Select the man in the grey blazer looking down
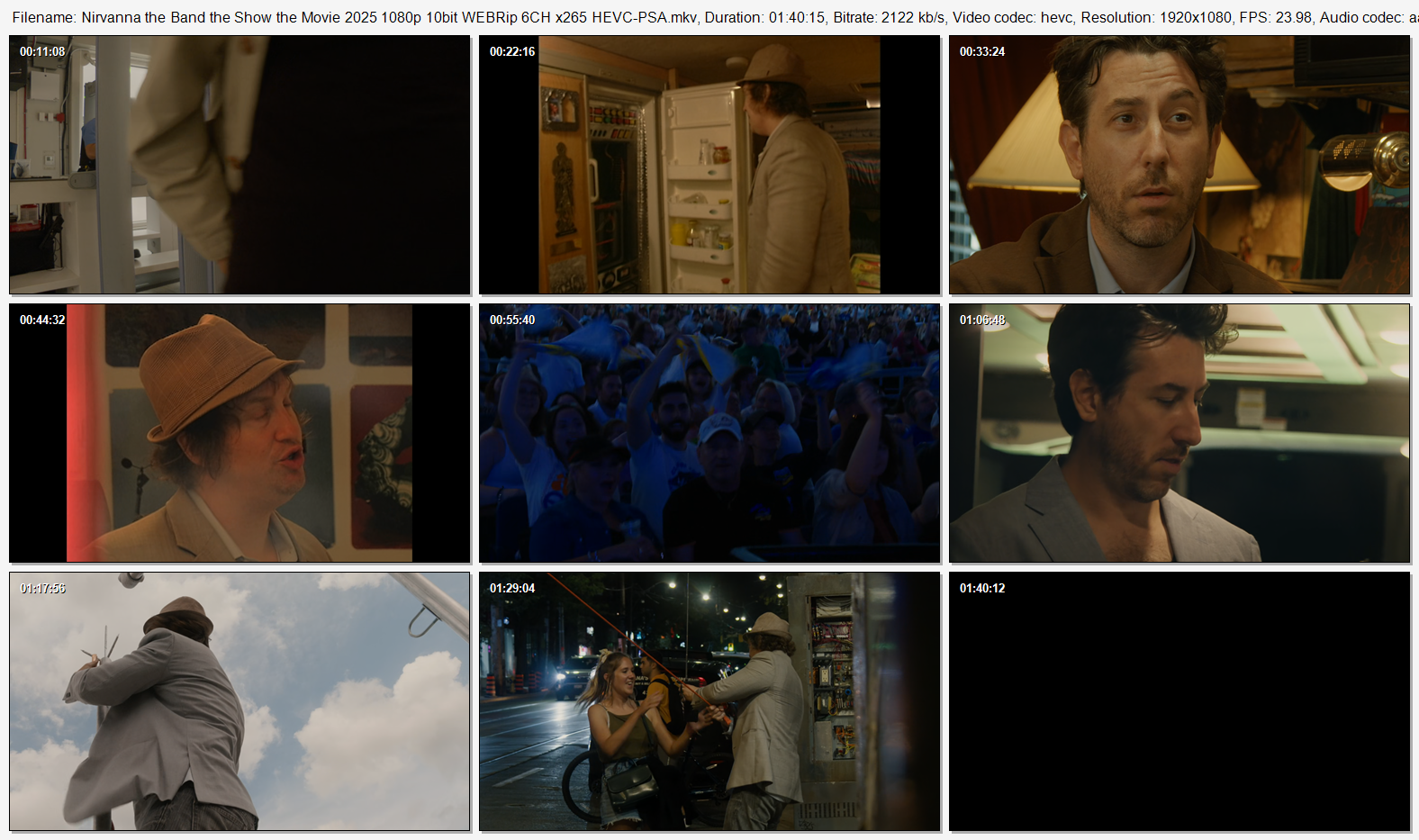This screenshot has height=840, width=1419. 1179,433
